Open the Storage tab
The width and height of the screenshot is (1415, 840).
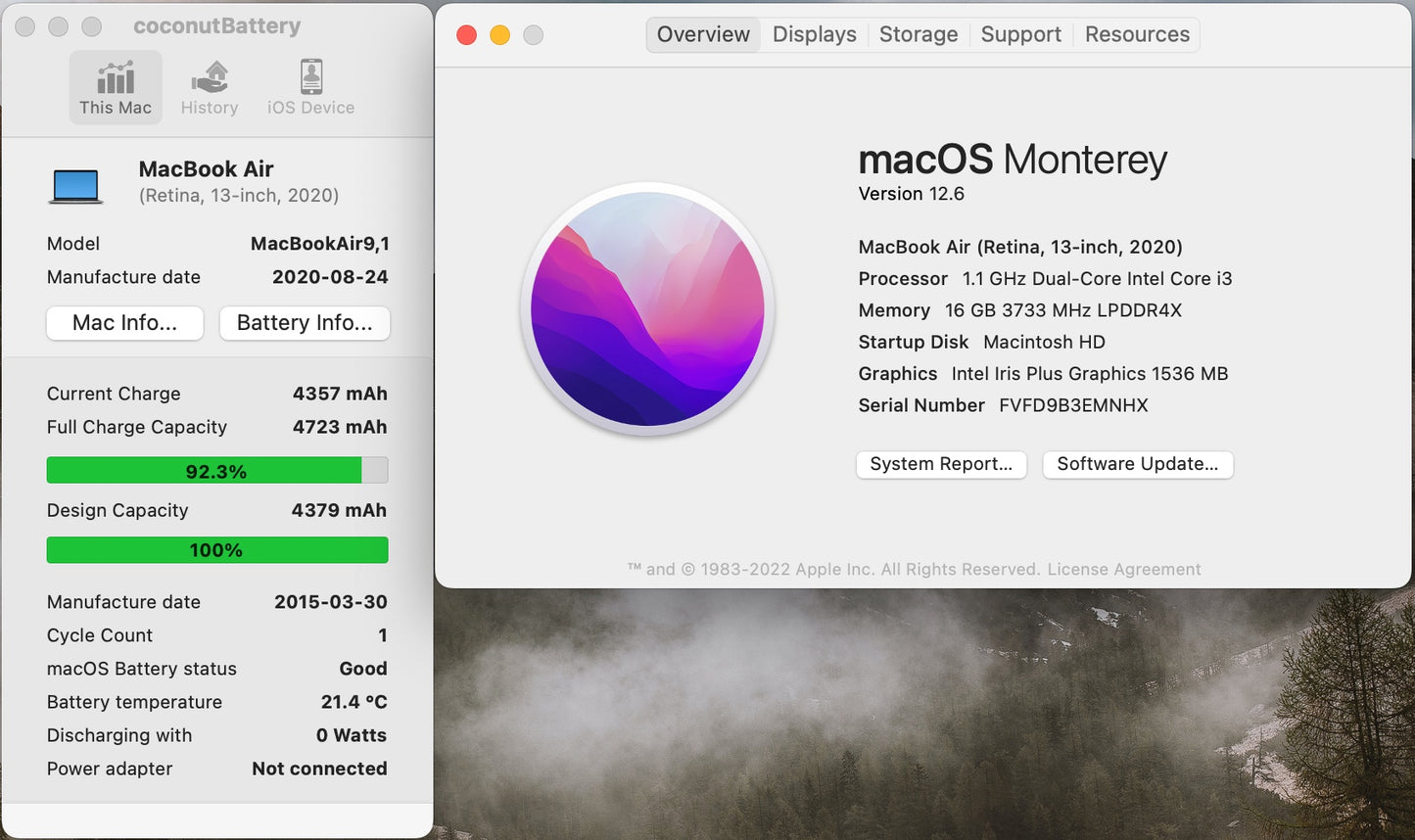pos(918,33)
